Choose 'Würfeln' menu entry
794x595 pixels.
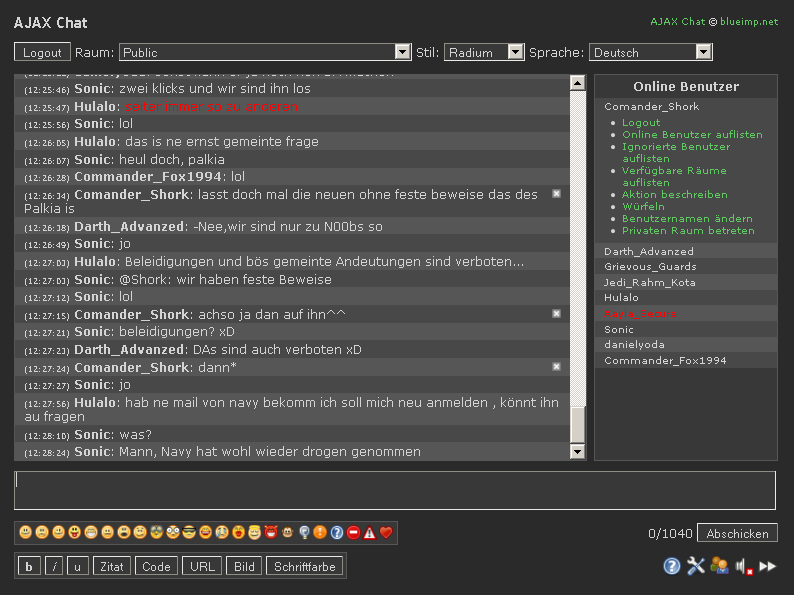[x=643, y=207]
